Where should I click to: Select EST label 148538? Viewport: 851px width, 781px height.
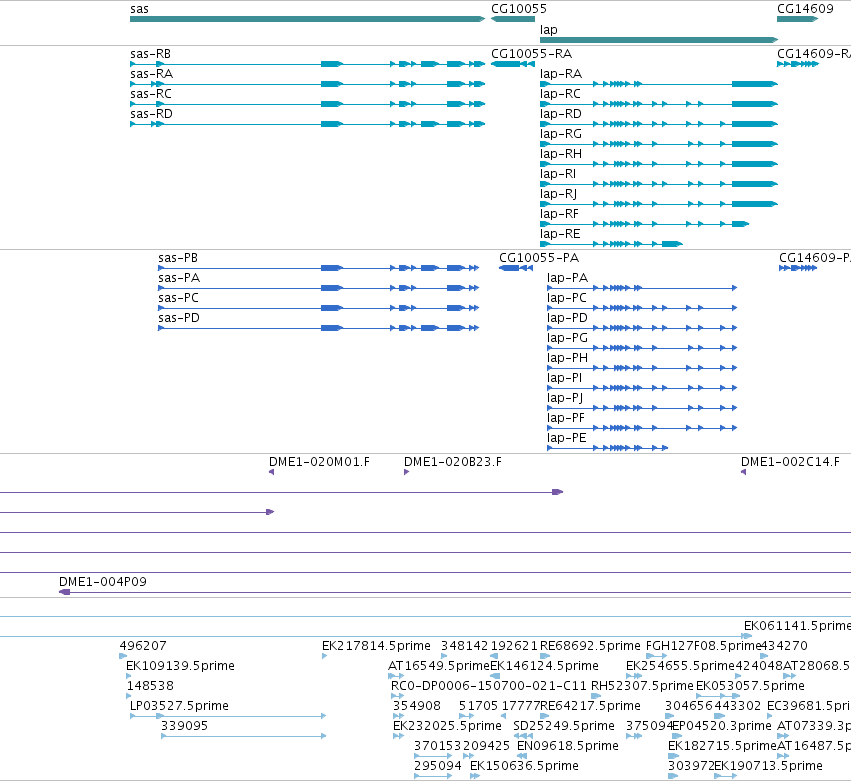(x=150, y=686)
